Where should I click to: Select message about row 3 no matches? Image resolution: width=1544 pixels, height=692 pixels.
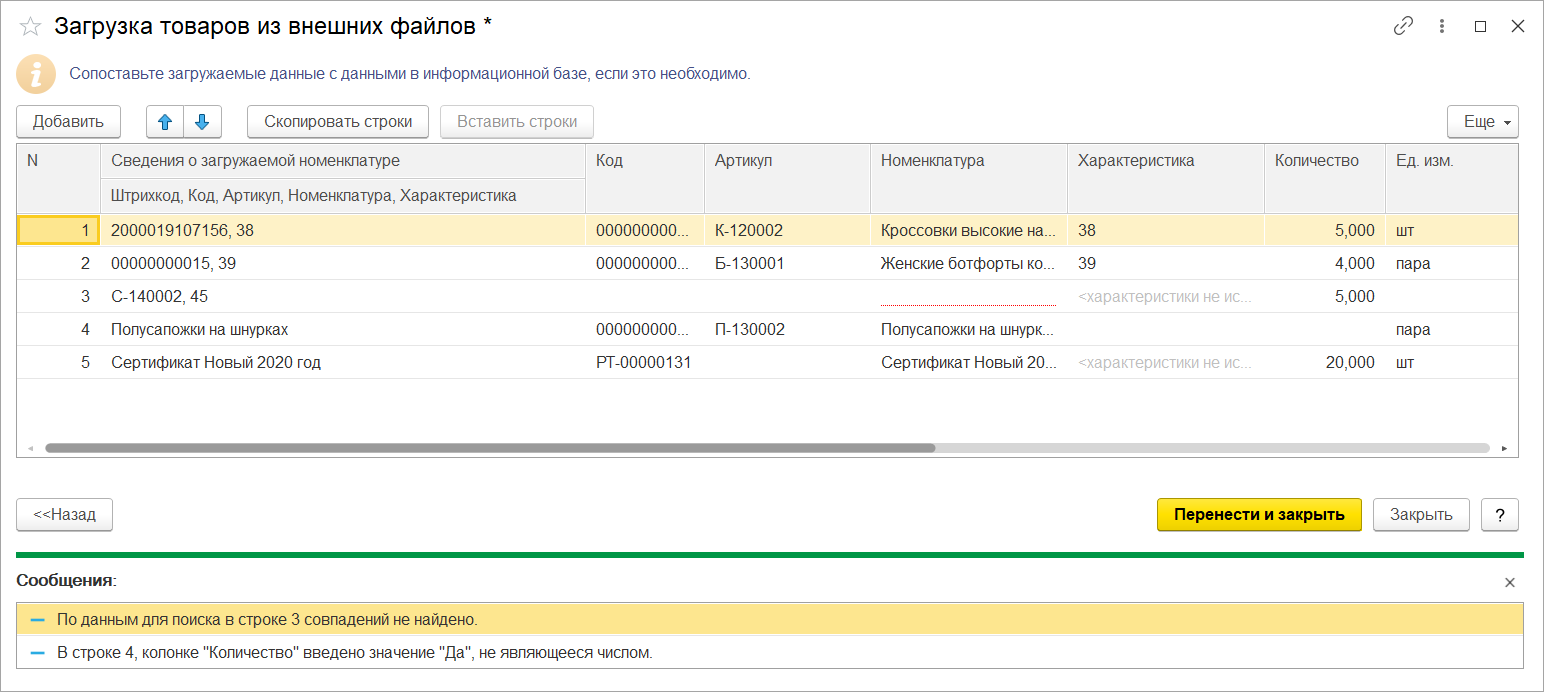267,620
